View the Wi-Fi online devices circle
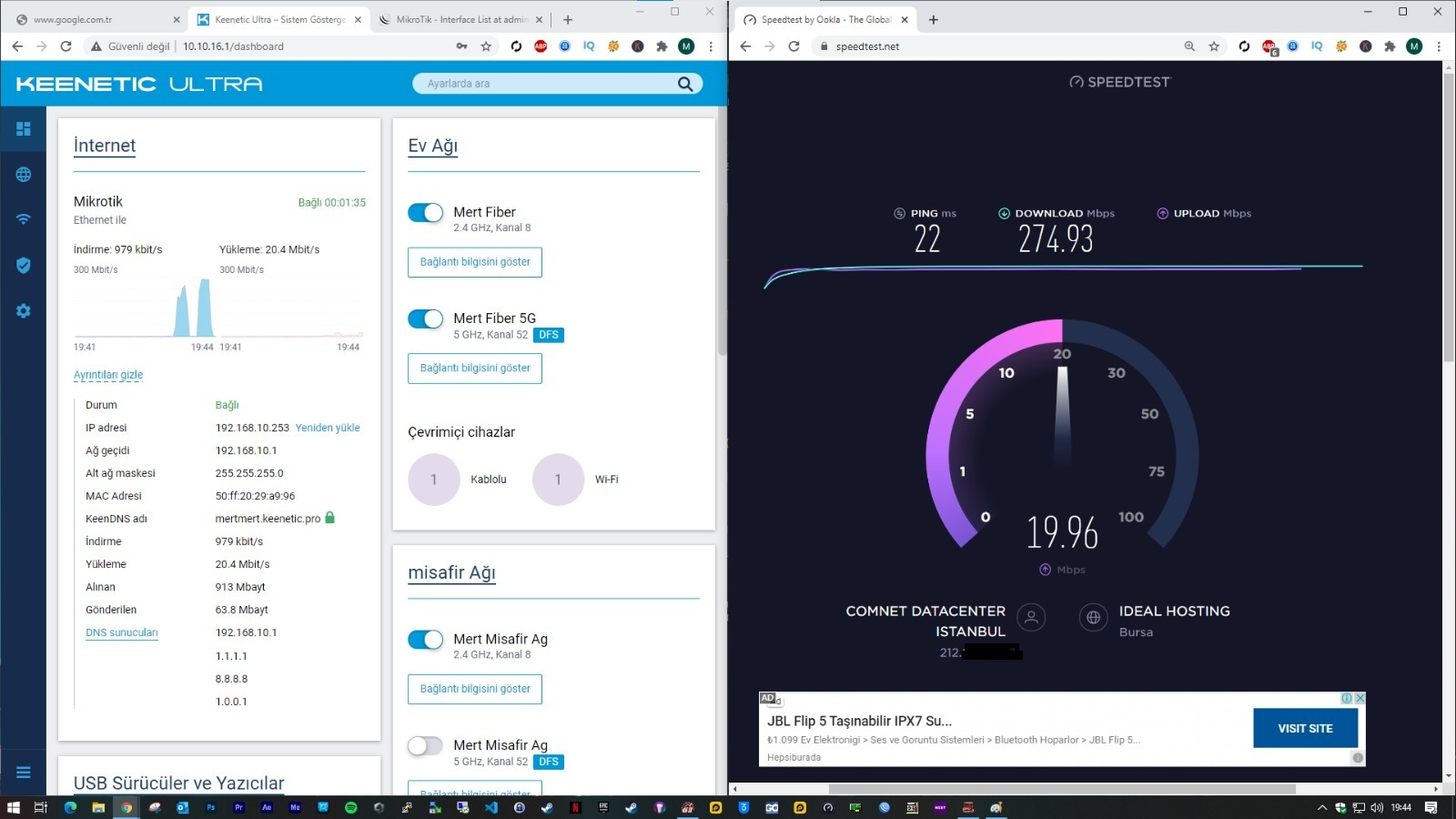 [x=558, y=480]
